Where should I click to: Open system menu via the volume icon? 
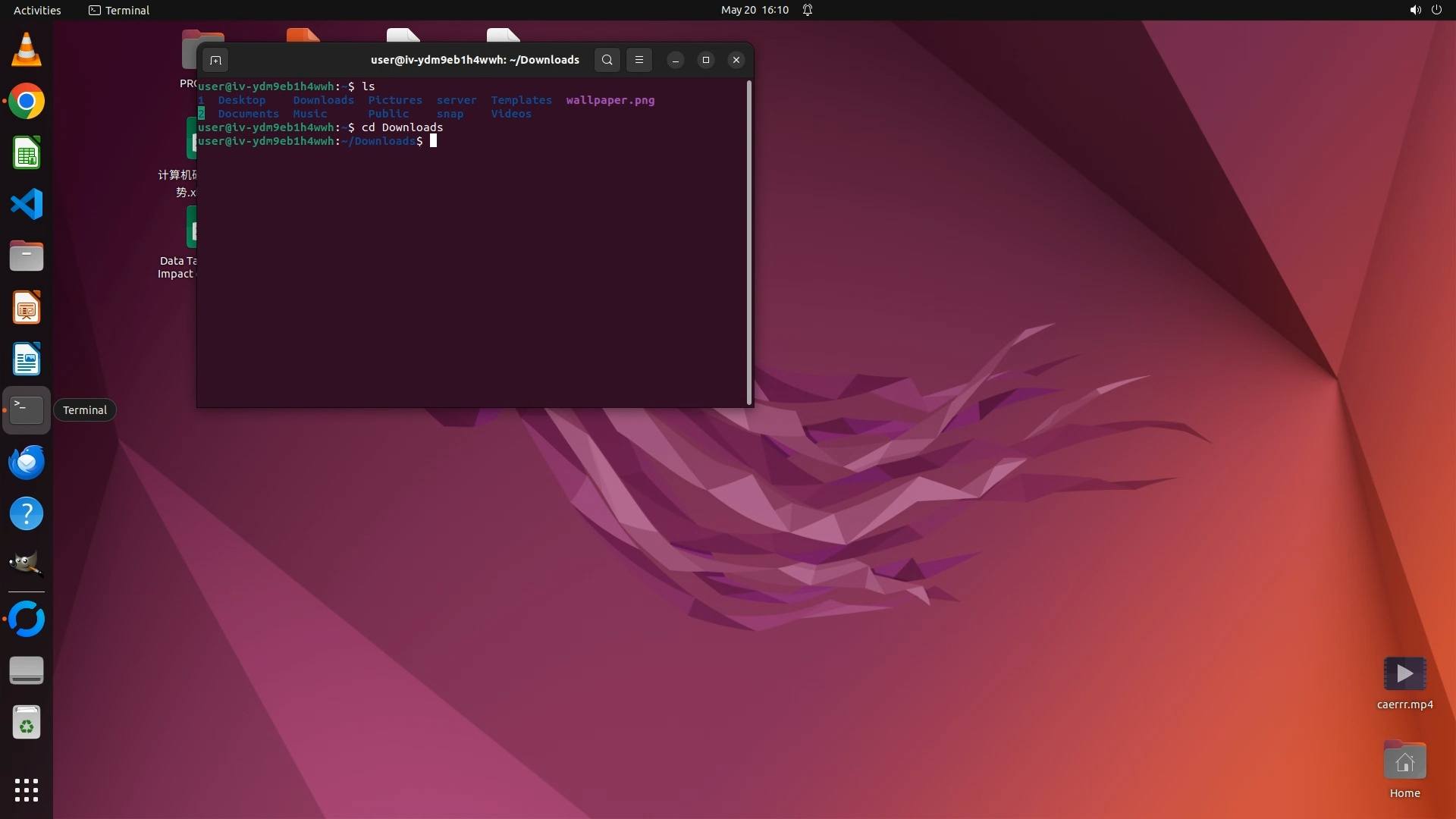coord(1415,10)
